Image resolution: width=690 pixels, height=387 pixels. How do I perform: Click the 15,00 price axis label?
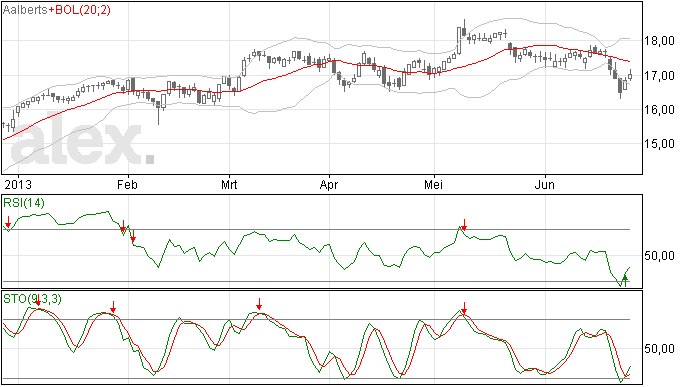(x=659, y=144)
